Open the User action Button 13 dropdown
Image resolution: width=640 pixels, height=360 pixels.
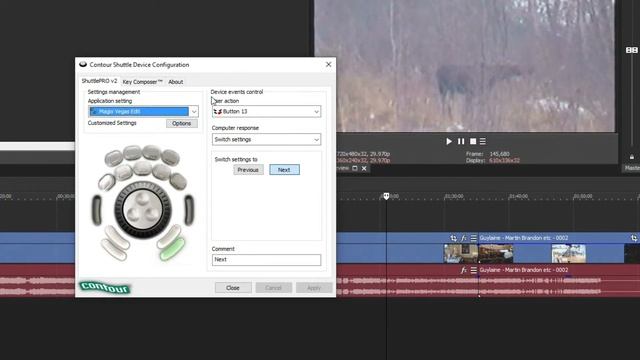[267, 111]
